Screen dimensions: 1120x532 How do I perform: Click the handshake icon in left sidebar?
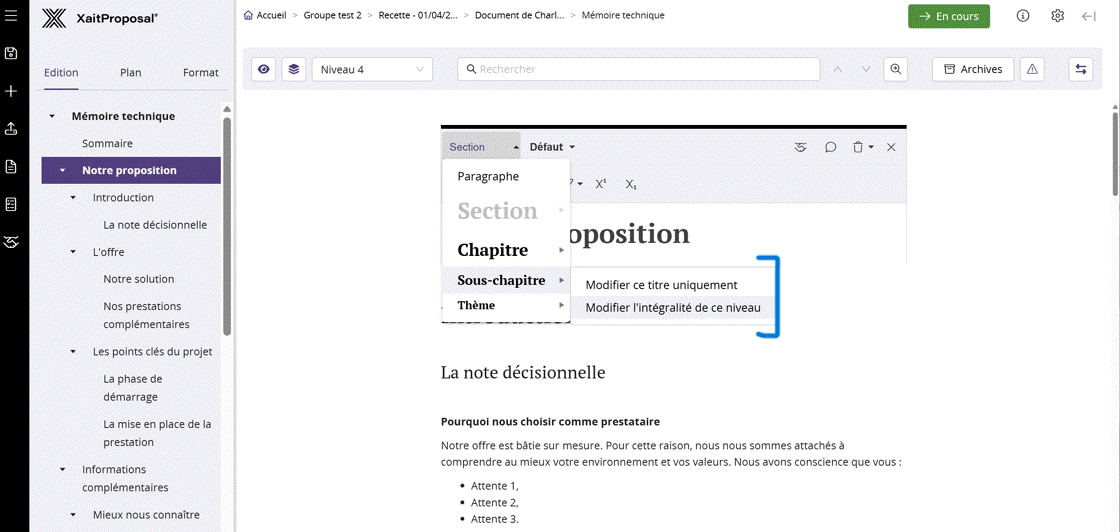coord(11,243)
